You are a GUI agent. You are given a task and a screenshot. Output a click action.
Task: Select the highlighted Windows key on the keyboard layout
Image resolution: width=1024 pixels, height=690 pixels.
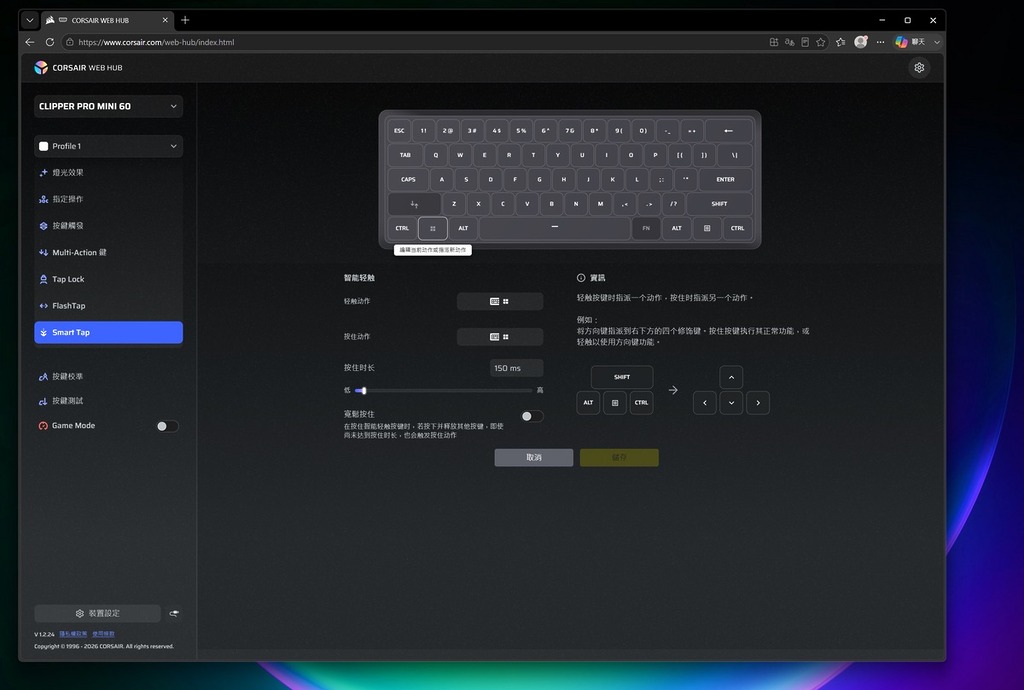(x=432, y=228)
